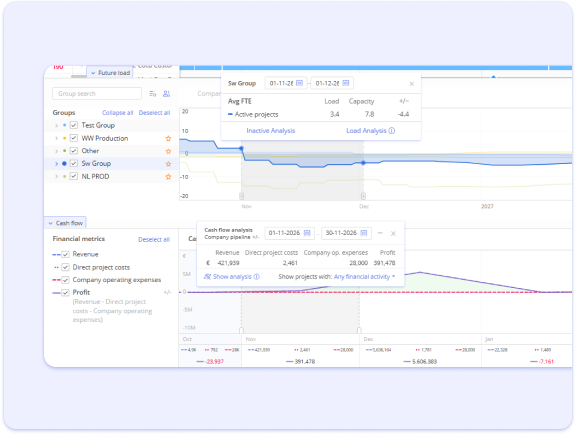Uncheck Company operating expenses checkbox
Screen dimensions: 576x435
click(65, 280)
